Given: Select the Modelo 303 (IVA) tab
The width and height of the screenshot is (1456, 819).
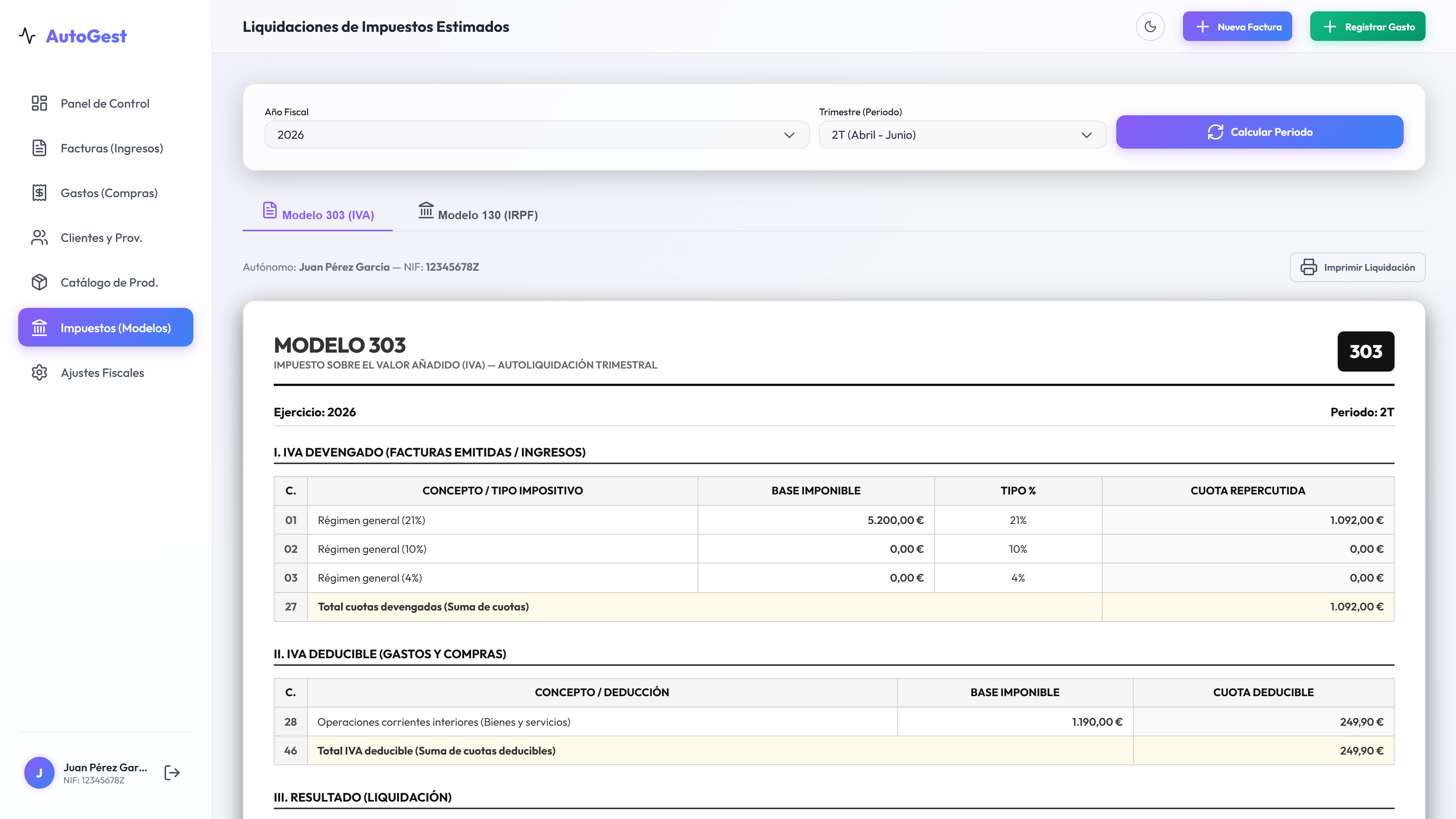Looking at the screenshot, I should 318,213.
